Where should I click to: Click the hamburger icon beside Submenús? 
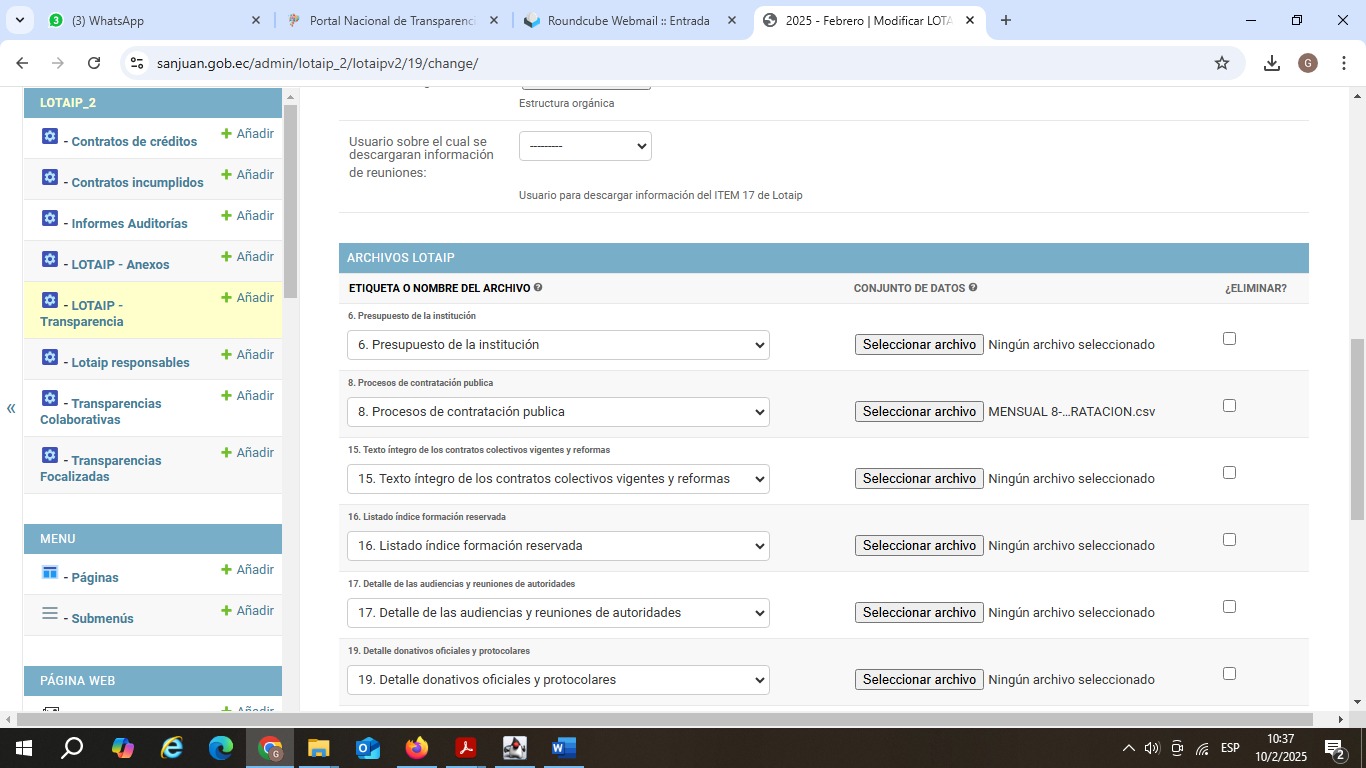(50, 613)
